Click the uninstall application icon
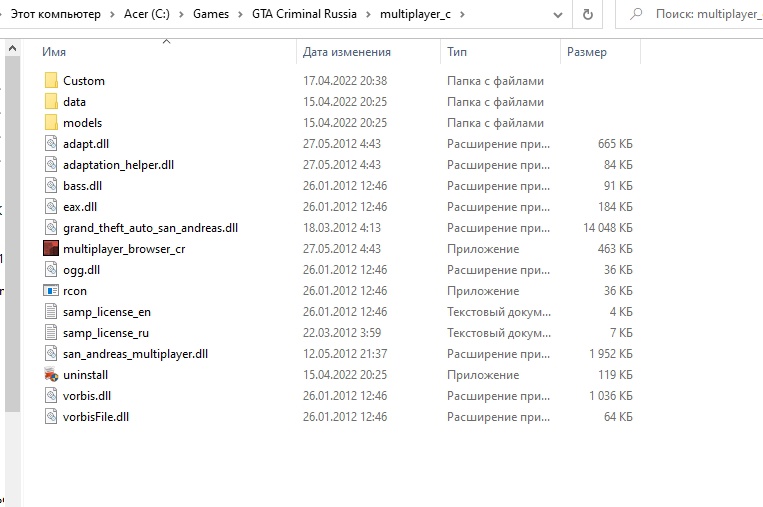The height and width of the screenshot is (507, 763). (x=52, y=375)
